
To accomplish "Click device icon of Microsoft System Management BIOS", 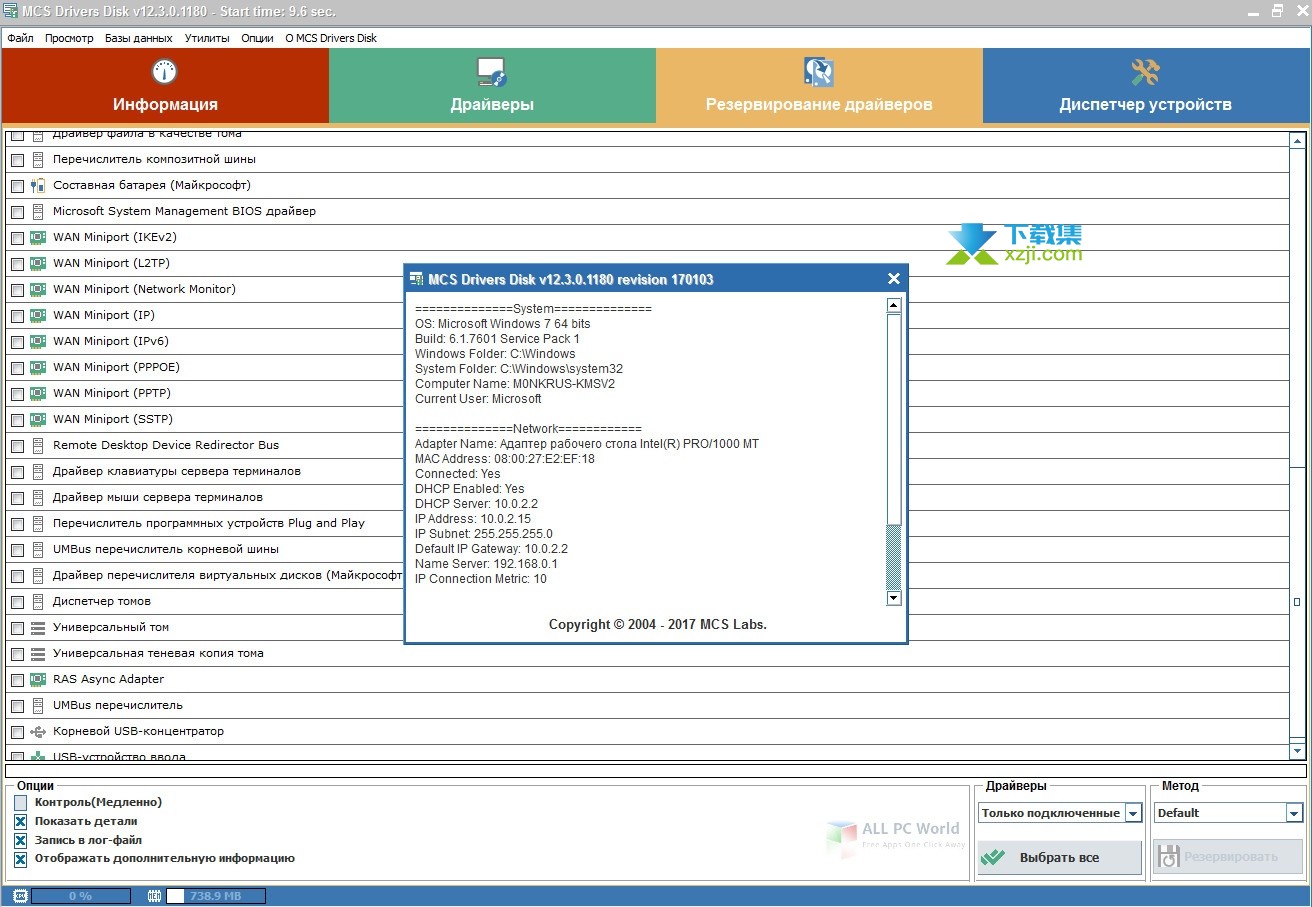I will coord(38,211).
